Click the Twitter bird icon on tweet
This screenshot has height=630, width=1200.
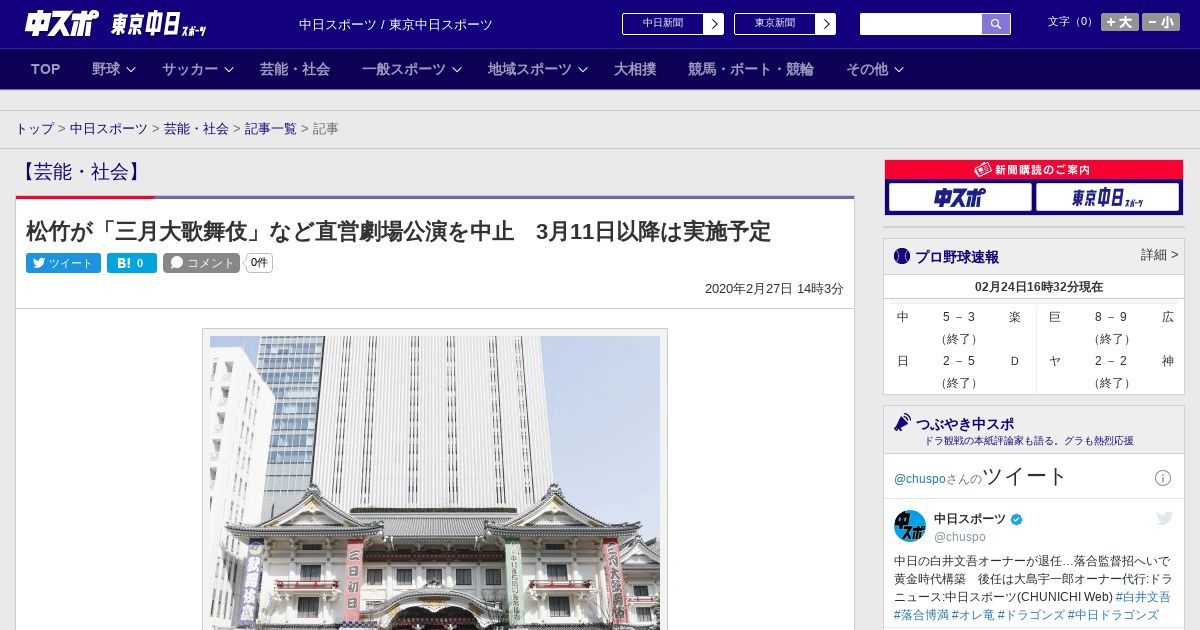coord(1164,518)
